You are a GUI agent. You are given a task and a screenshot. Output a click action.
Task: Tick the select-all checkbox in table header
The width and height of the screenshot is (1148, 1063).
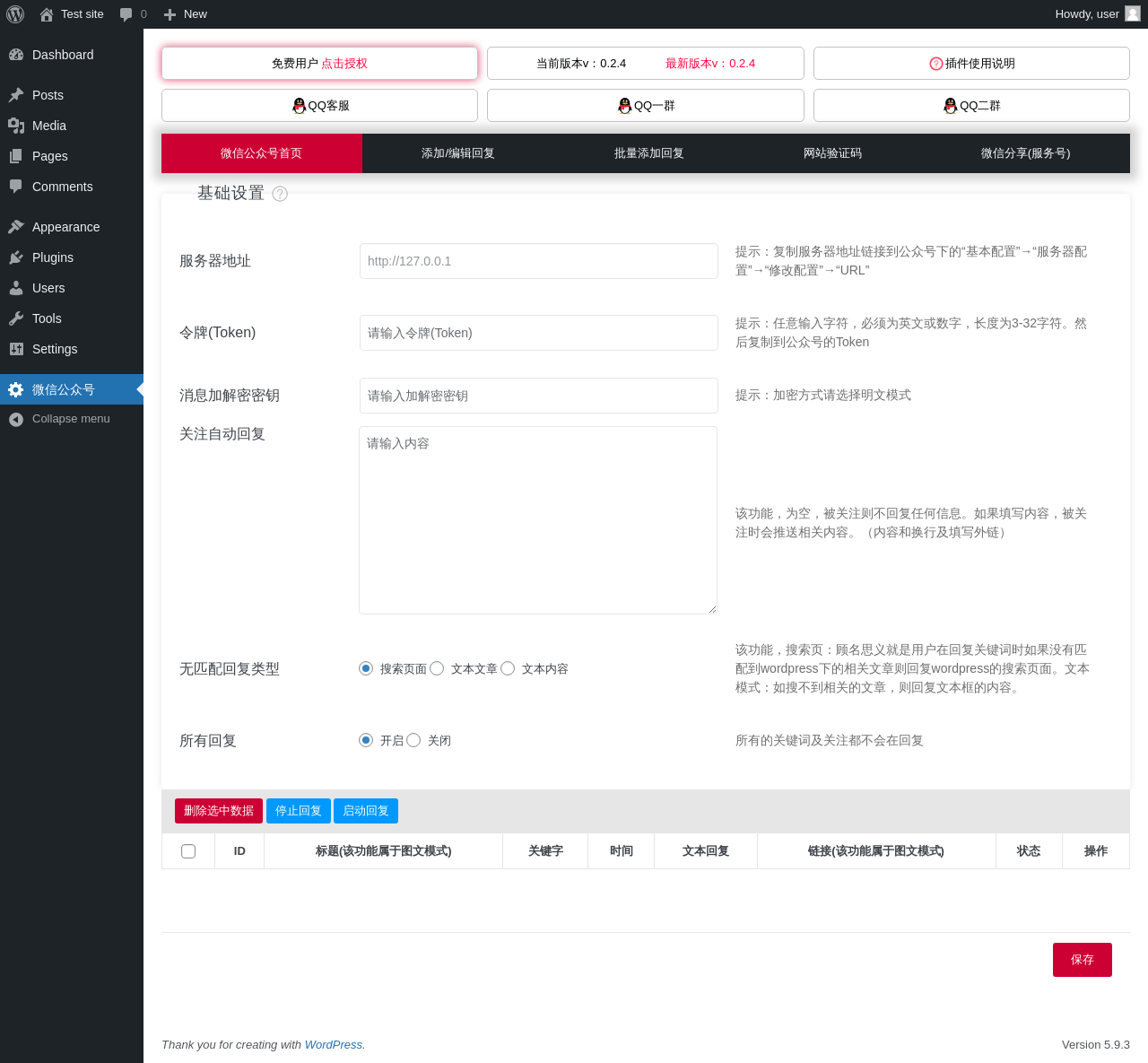(x=188, y=851)
